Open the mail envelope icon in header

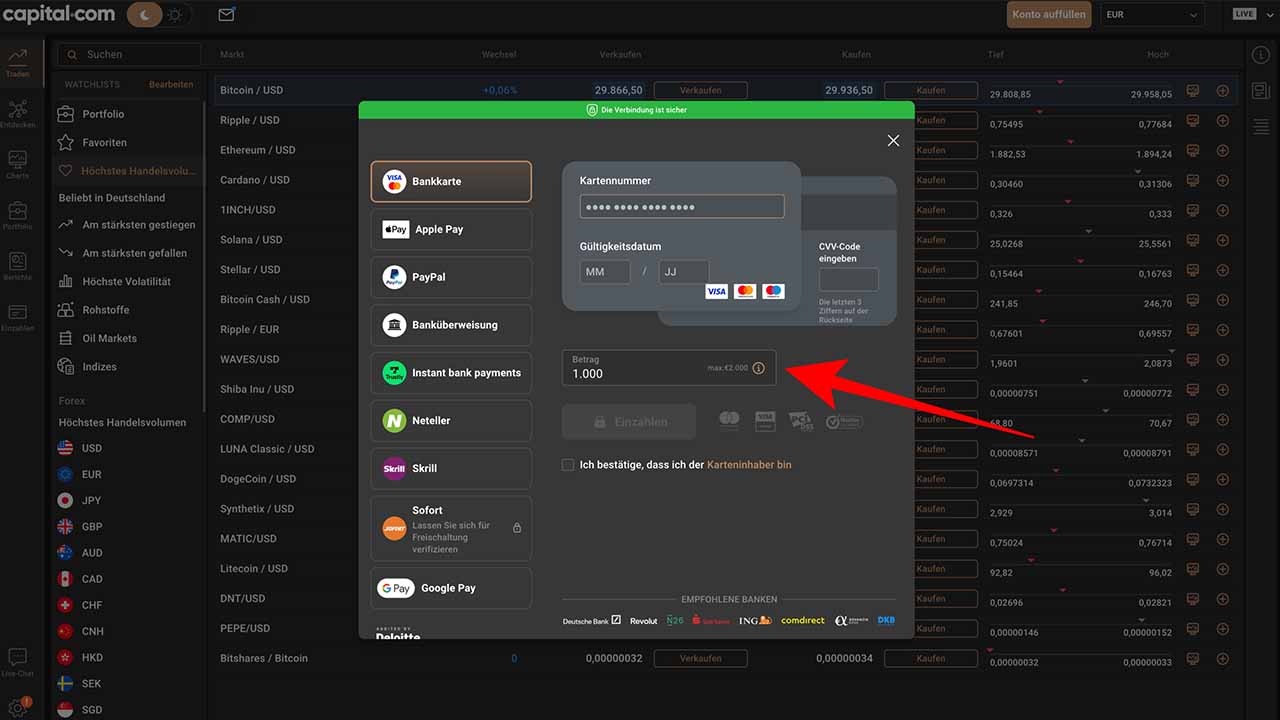[x=227, y=14]
